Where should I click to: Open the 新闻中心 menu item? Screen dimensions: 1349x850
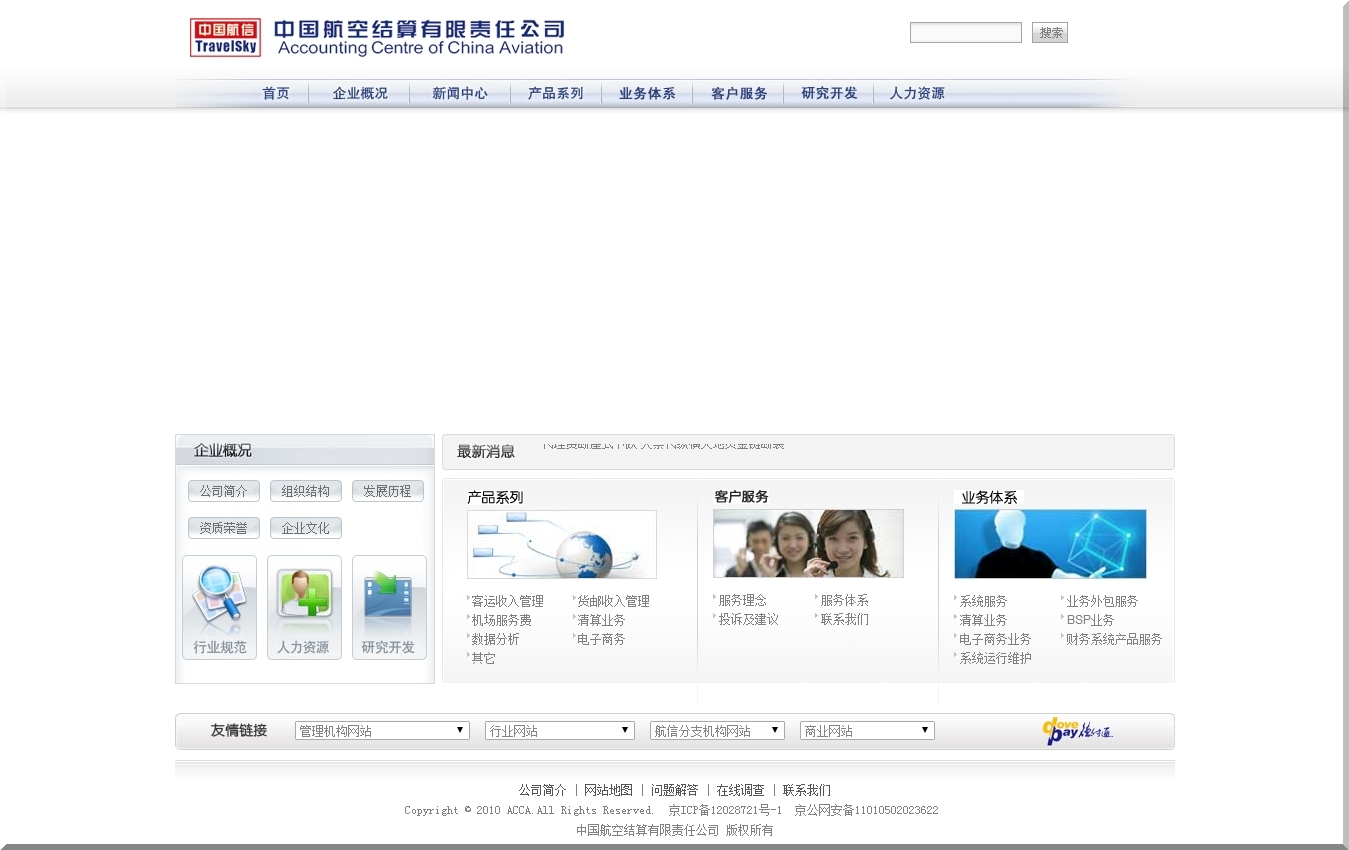(x=459, y=93)
